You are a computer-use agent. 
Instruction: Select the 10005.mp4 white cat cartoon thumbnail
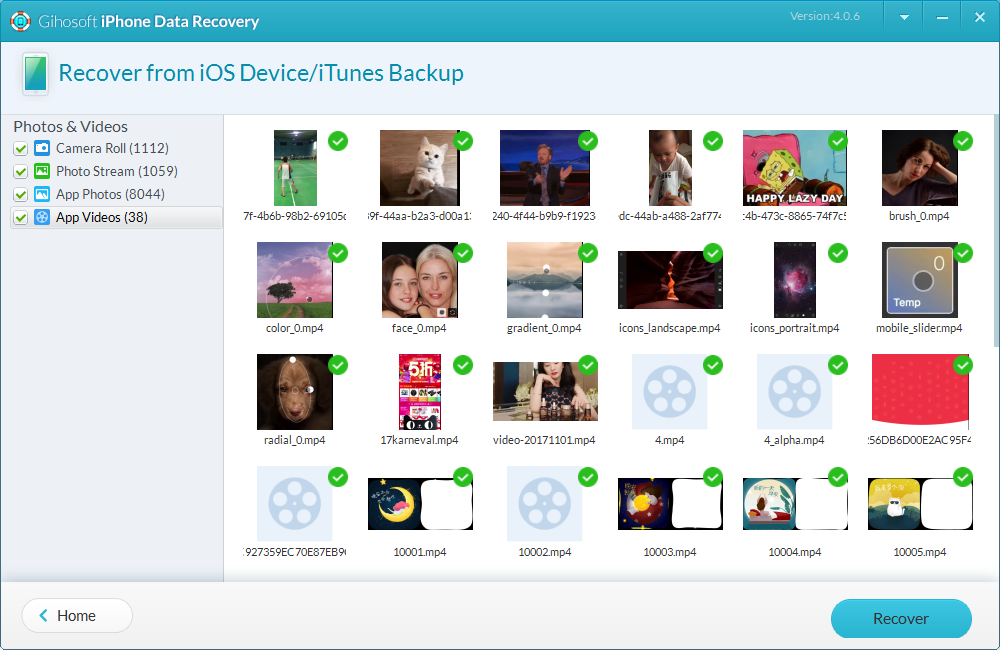920,504
